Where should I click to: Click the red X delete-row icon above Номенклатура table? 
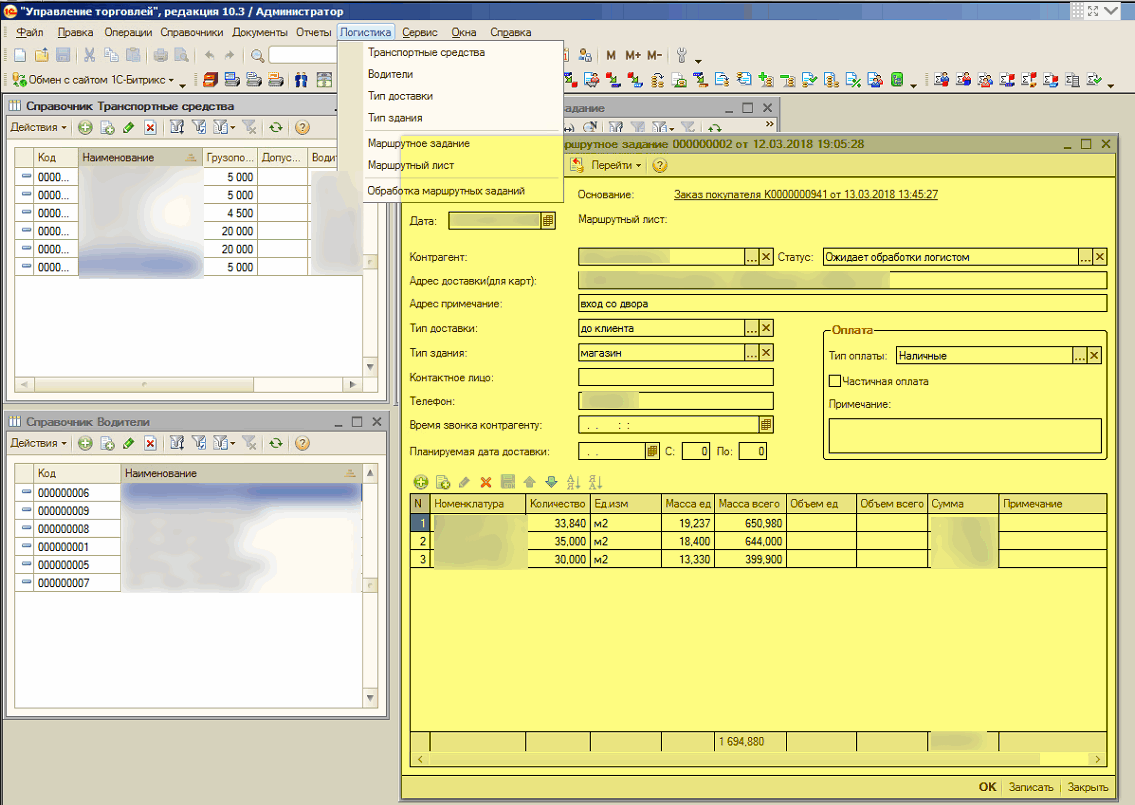click(486, 482)
